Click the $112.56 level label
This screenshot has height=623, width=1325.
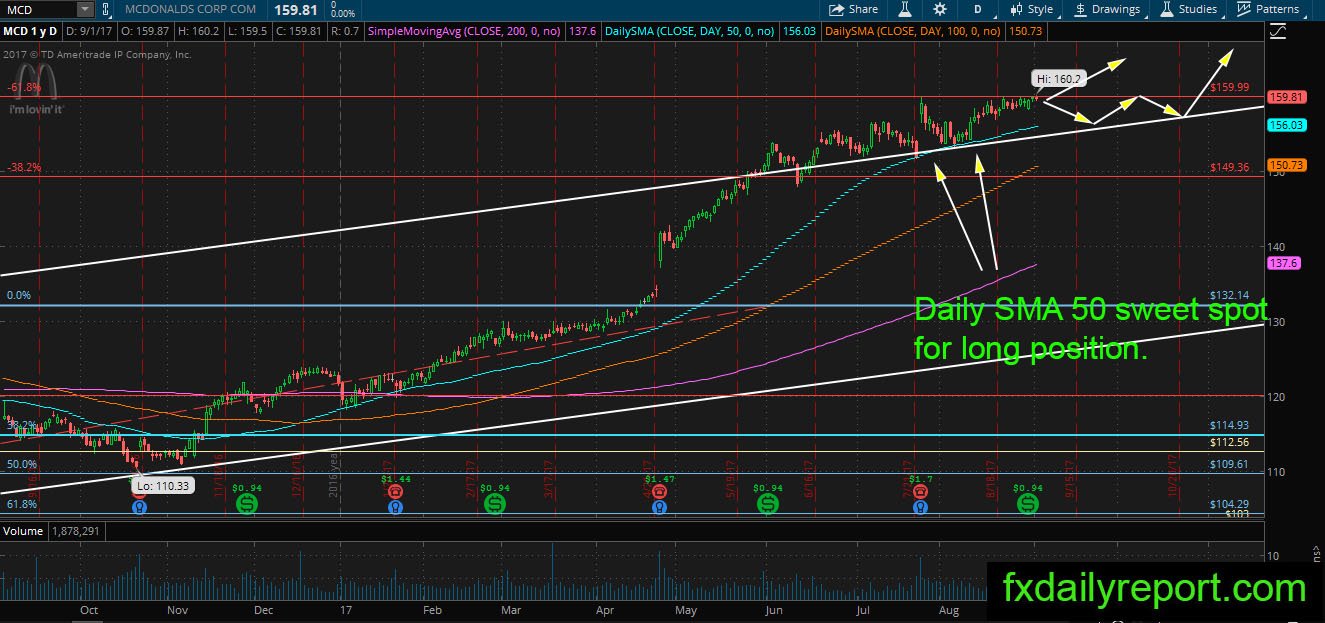click(x=1228, y=442)
